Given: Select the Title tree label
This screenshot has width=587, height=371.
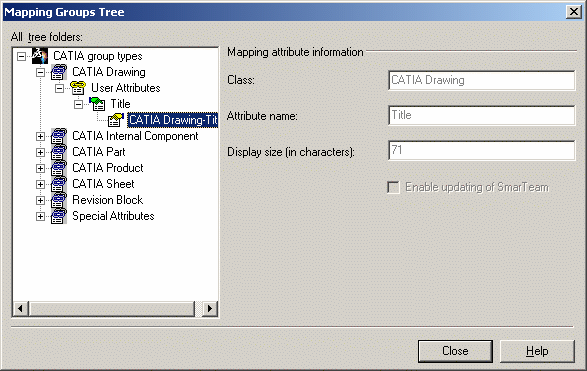Looking at the screenshot, I should pos(120,104).
